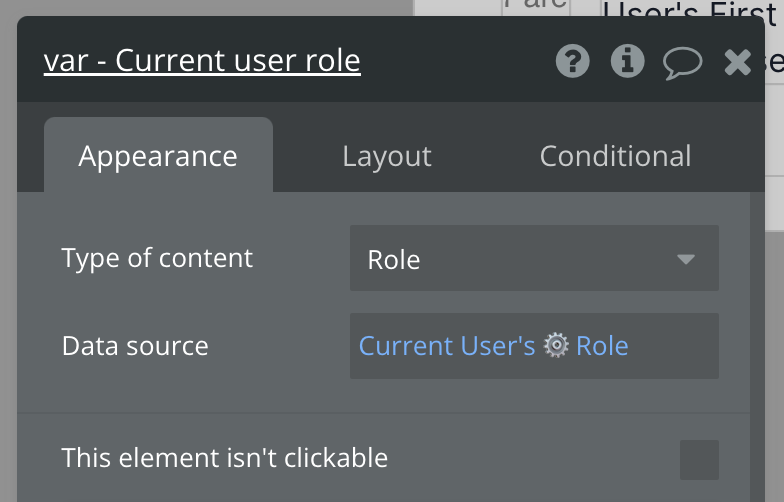Click "Current User's" in the data source
This screenshot has width=784, height=502.
pos(447,346)
